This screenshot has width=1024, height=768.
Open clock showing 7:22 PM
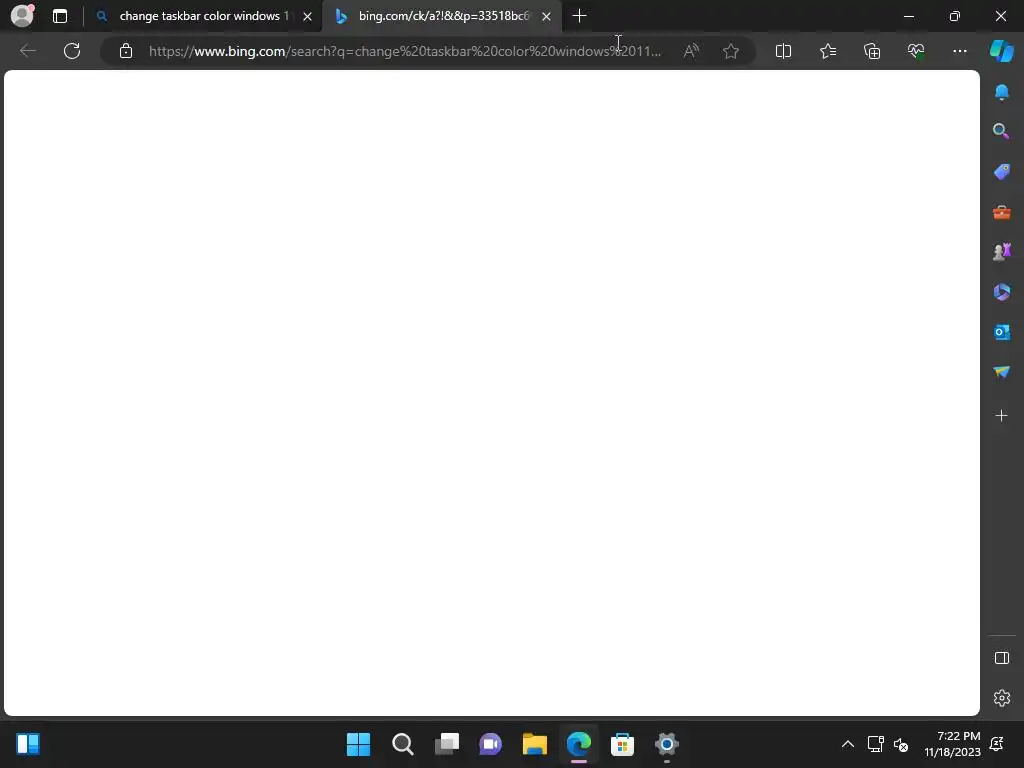952,744
